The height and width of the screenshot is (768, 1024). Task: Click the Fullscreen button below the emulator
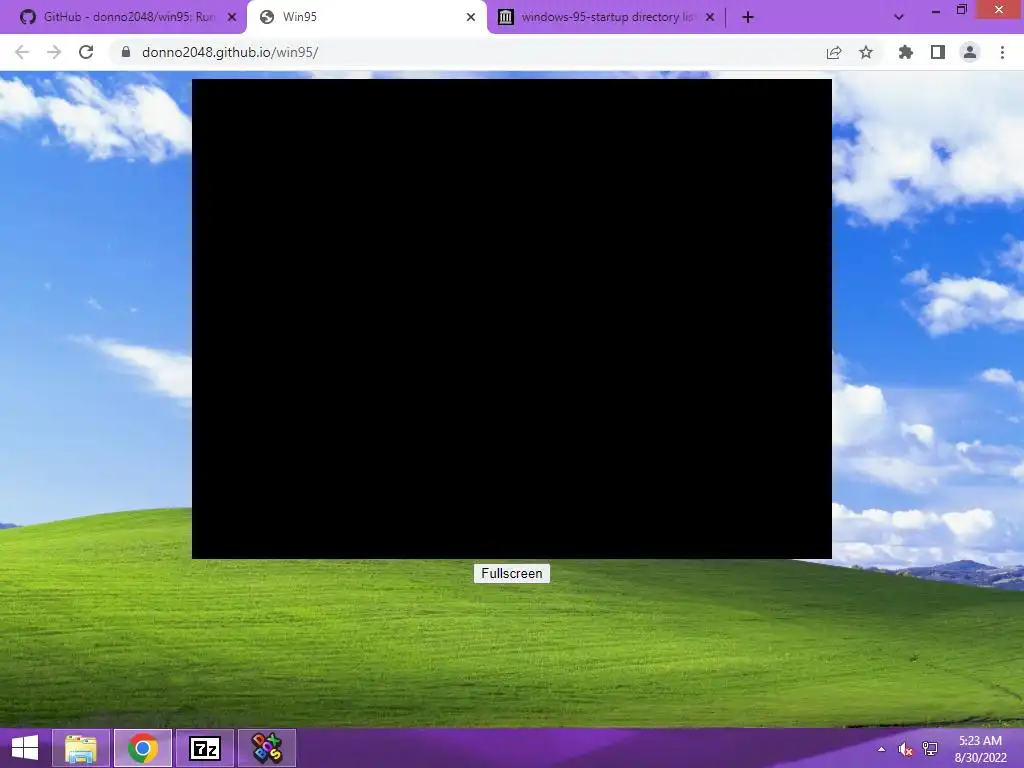(511, 573)
